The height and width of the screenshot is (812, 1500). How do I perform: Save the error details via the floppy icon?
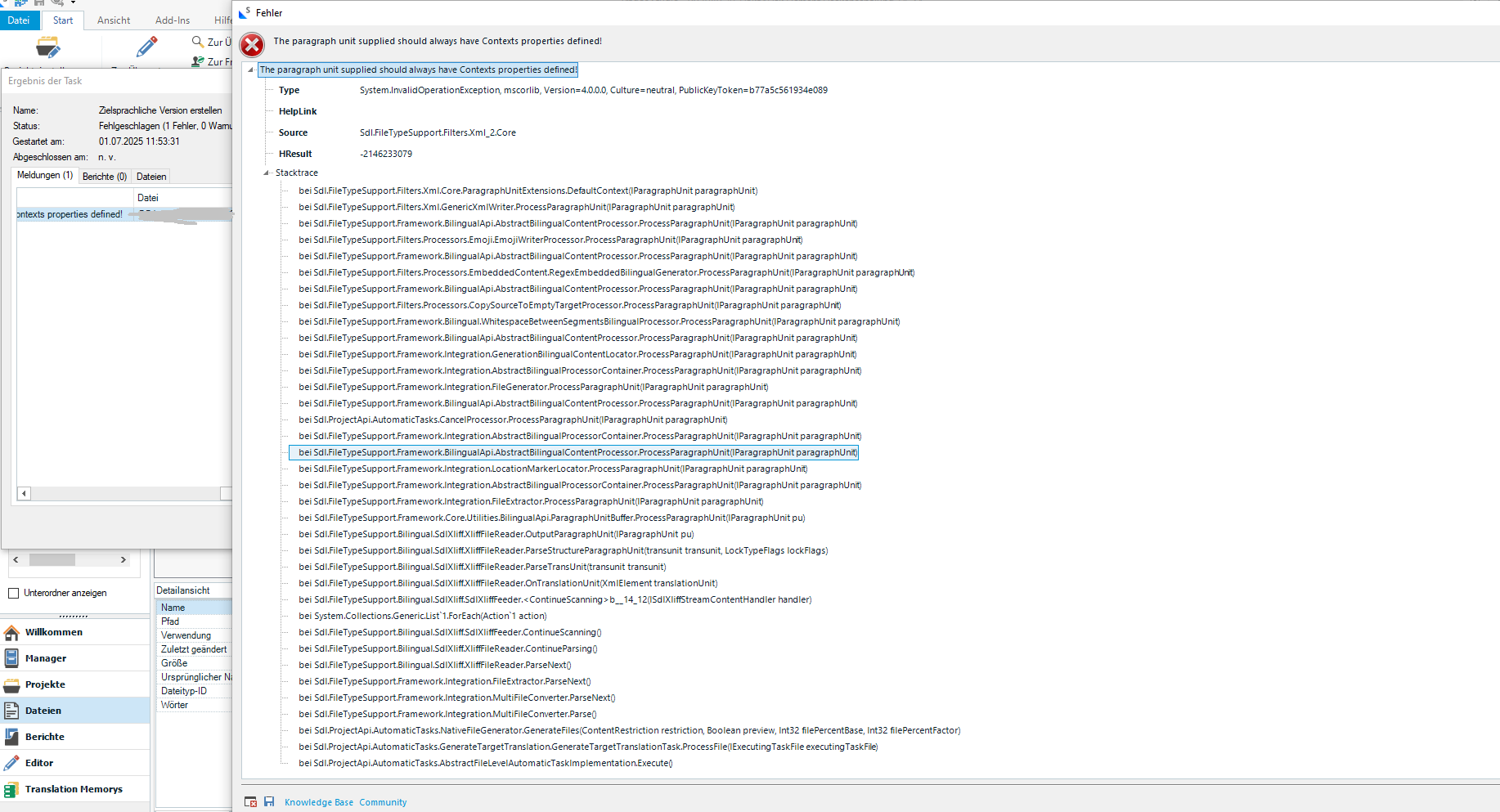(270, 801)
